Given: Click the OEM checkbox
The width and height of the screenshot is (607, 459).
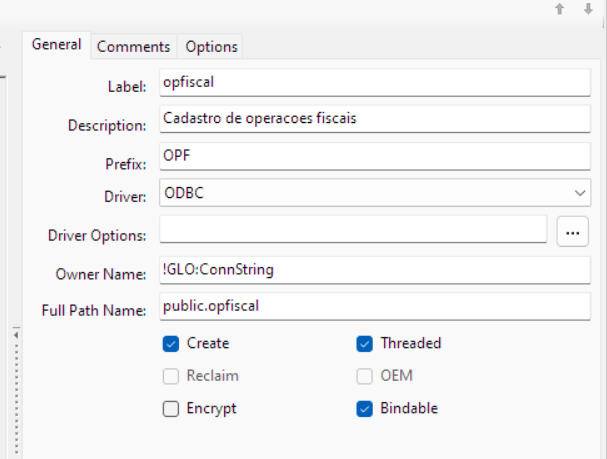Looking at the screenshot, I should coord(365,376).
